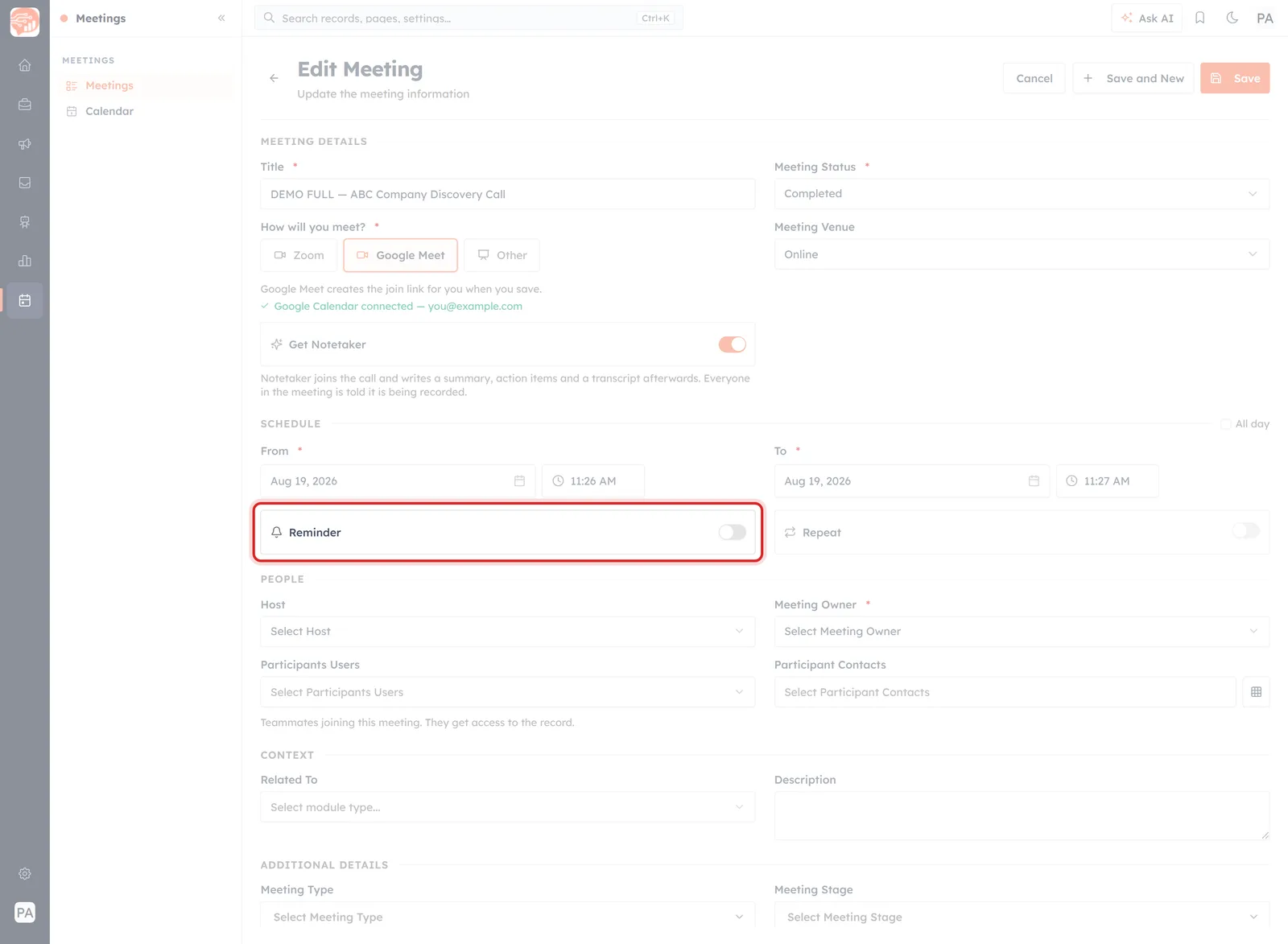Open the From date calendar picker icon
Image resolution: width=1288 pixels, height=944 pixels.
pos(519,480)
